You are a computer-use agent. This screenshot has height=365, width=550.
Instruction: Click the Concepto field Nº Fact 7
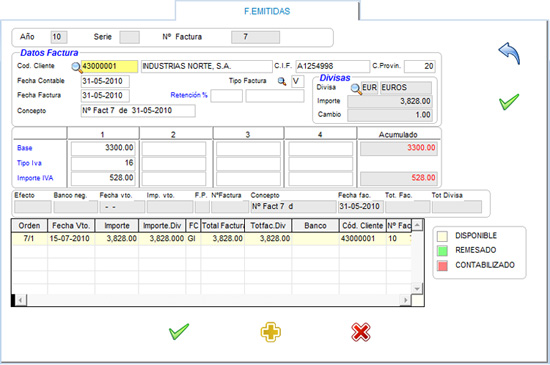[138, 110]
